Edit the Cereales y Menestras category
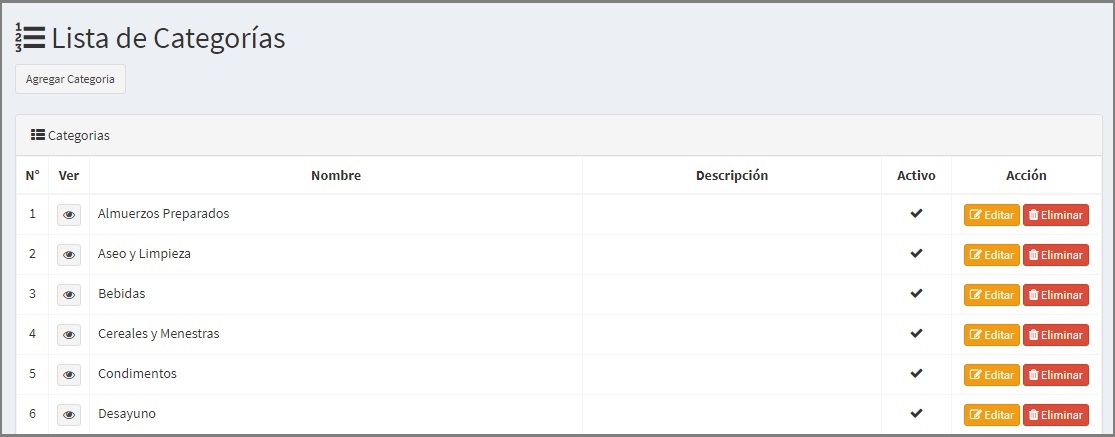The height and width of the screenshot is (437, 1115). (x=992, y=335)
